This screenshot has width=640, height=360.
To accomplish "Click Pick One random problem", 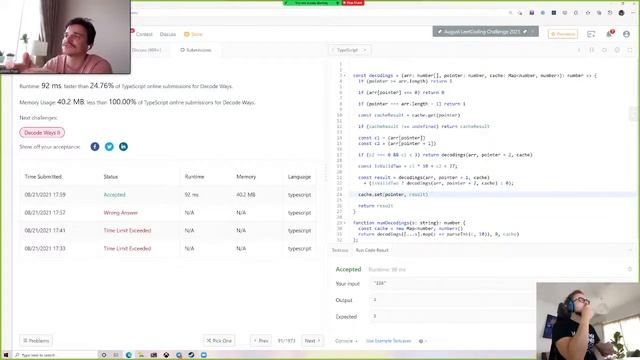I will 219,340.
